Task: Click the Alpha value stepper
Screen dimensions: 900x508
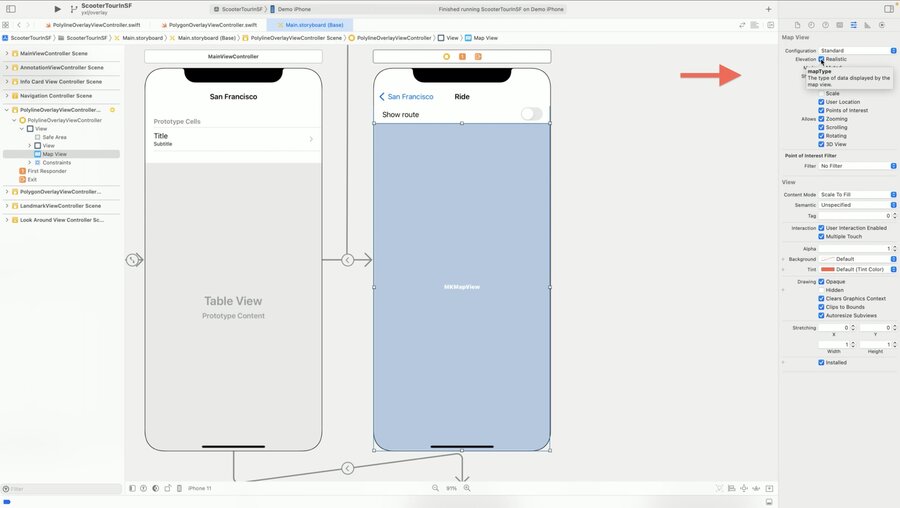Action: click(894, 249)
